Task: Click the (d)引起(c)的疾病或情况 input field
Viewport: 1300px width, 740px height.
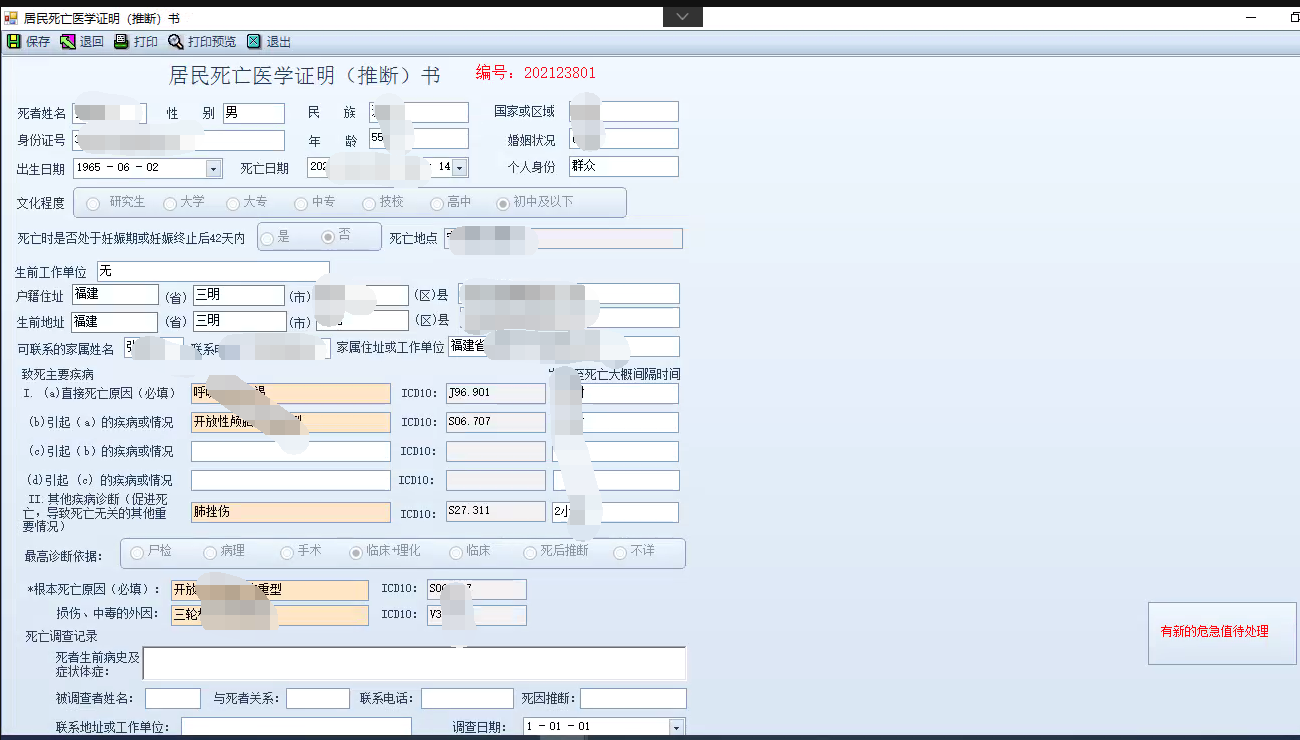Action: (291, 480)
